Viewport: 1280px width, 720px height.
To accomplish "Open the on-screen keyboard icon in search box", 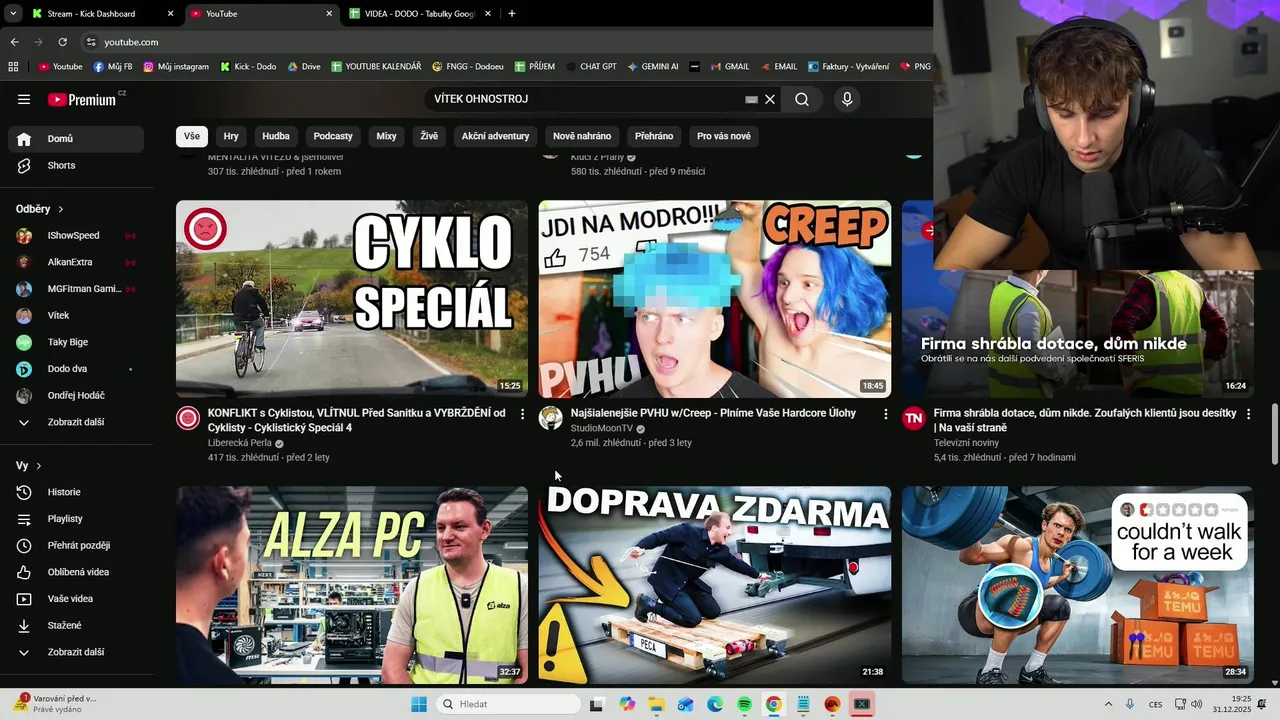I will click(752, 99).
